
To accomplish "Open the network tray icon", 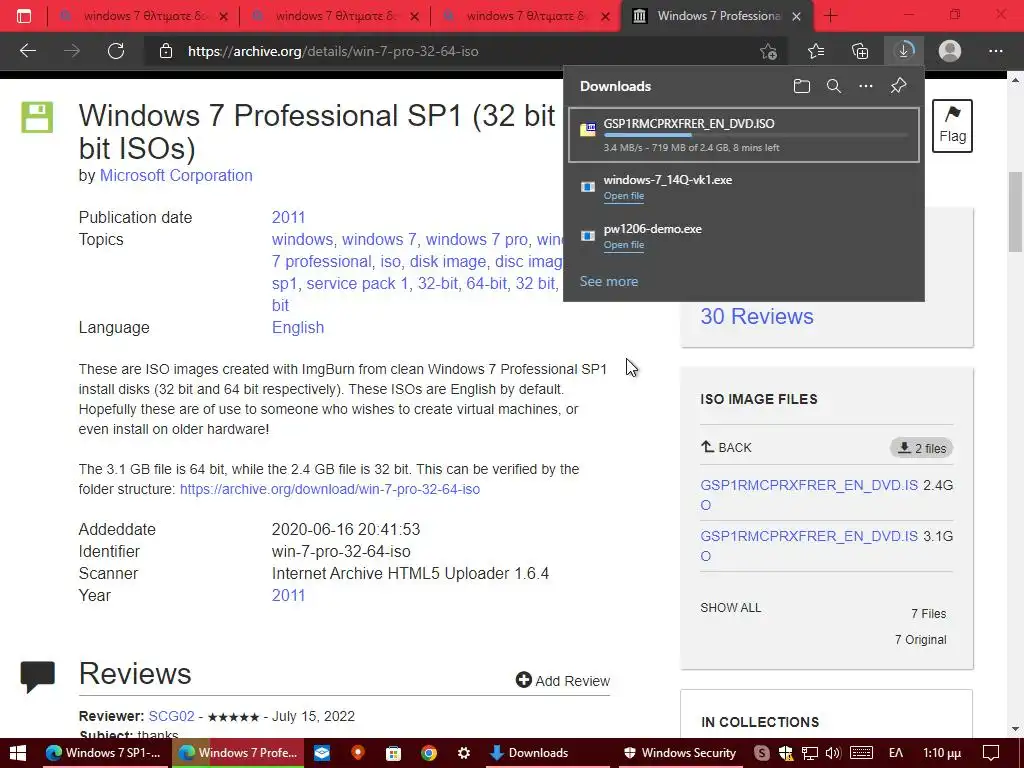I will 810,753.
